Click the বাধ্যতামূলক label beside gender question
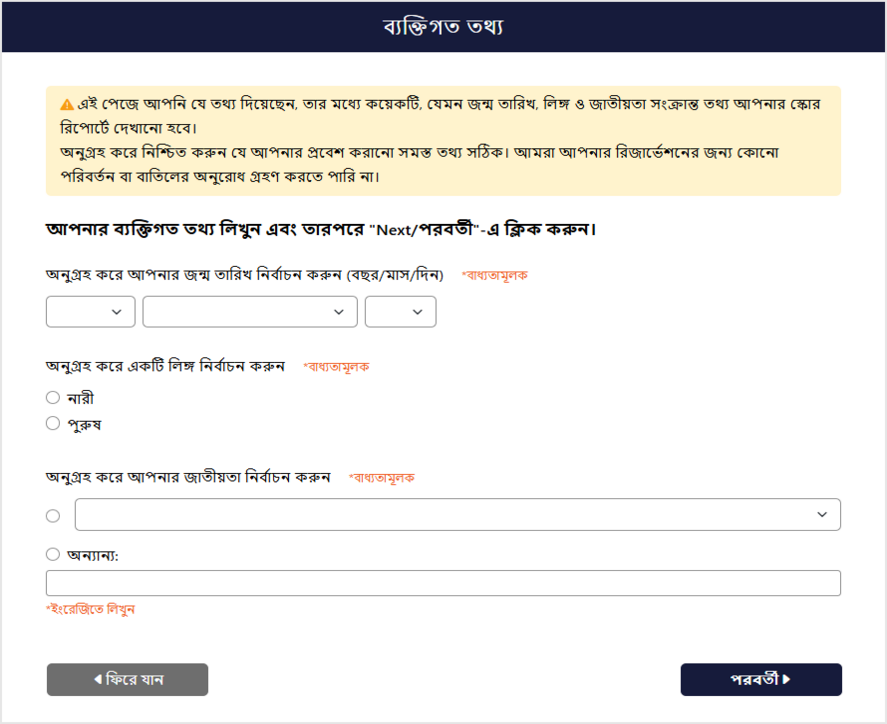 pos(336,367)
